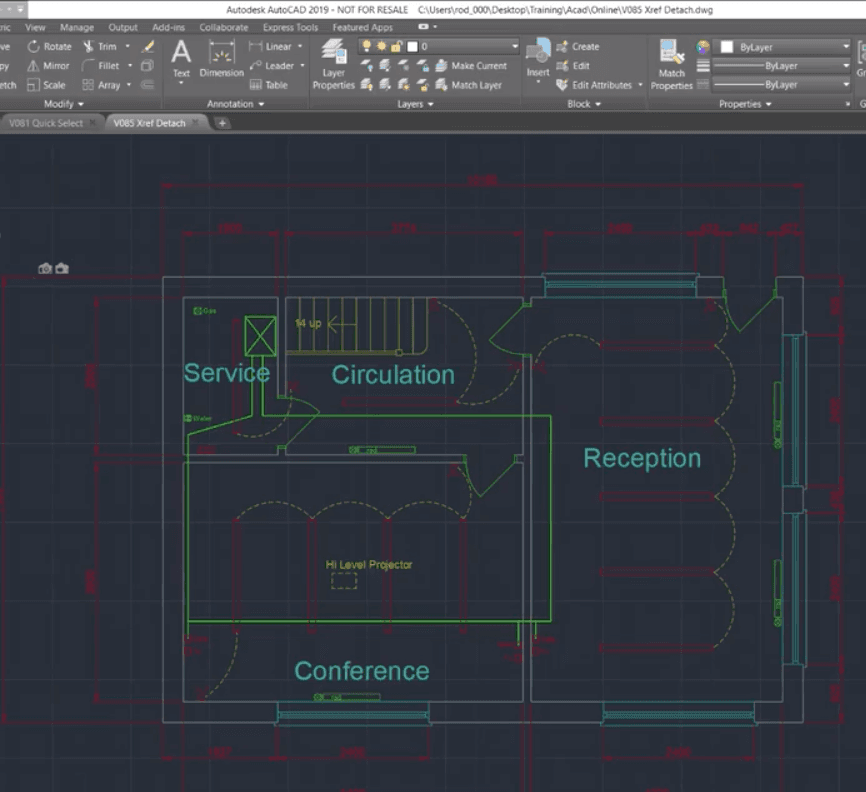The image size is (866, 792).
Task: Click the Insert block icon
Action: (538, 57)
